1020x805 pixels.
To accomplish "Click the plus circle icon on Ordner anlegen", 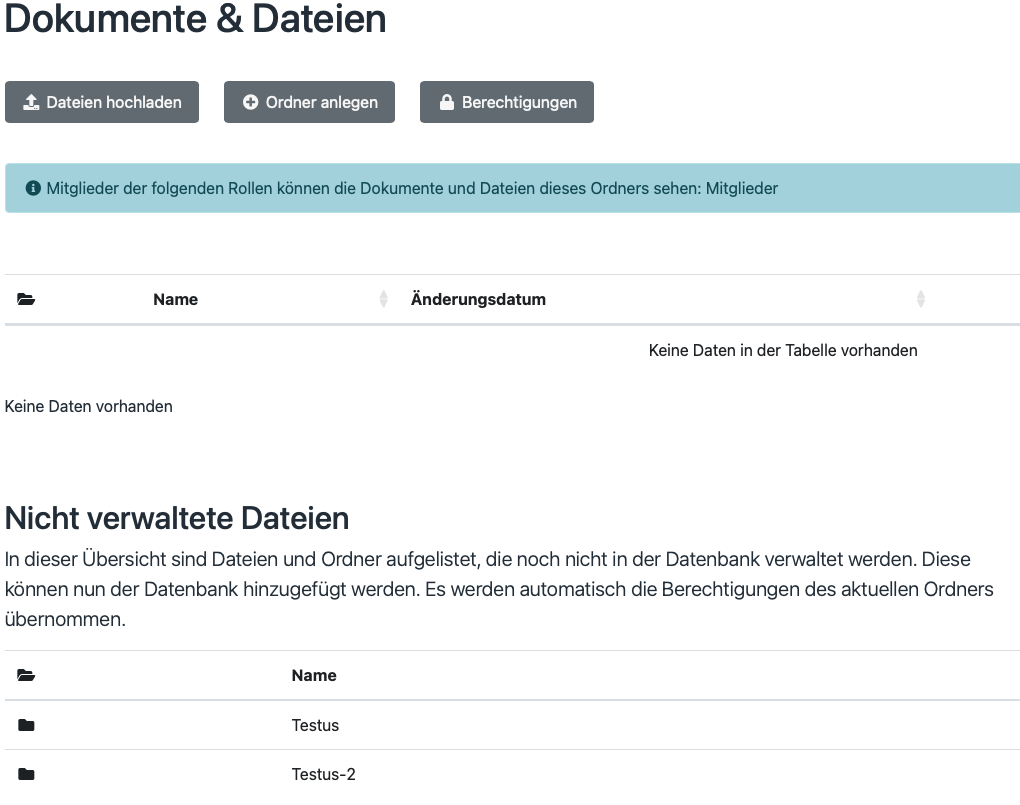I will click(249, 101).
